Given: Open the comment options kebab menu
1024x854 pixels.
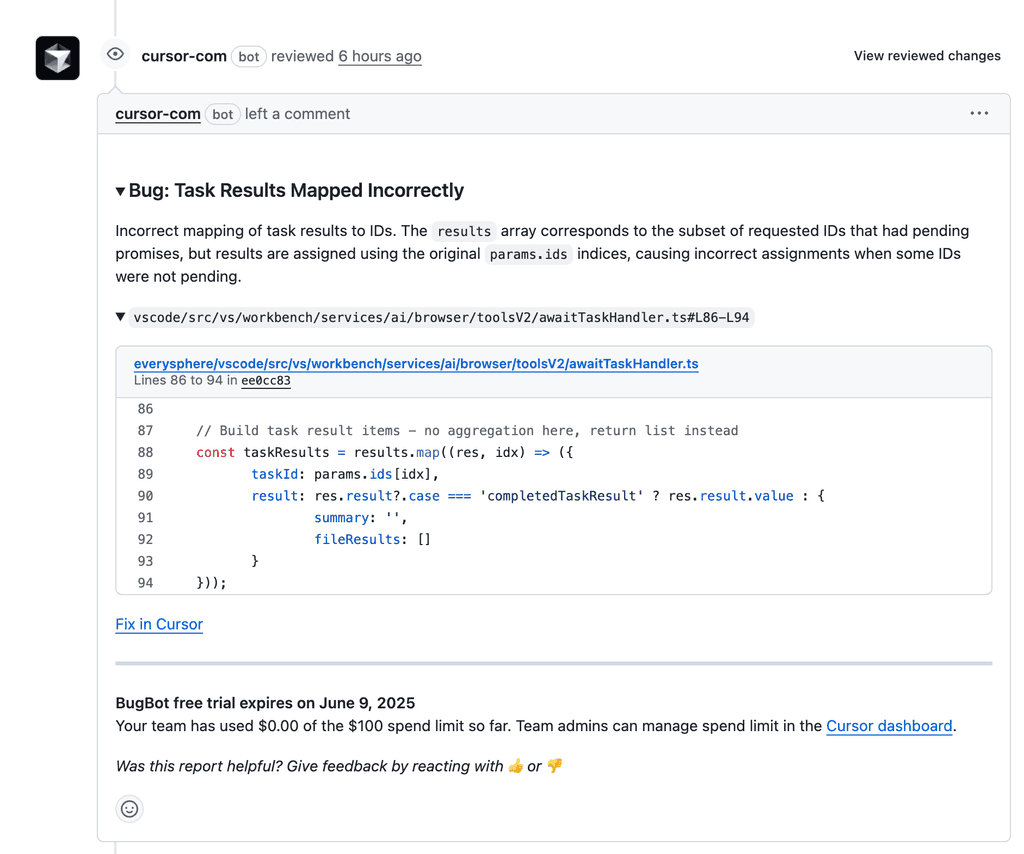Looking at the screenshot, I should point(979,113).
